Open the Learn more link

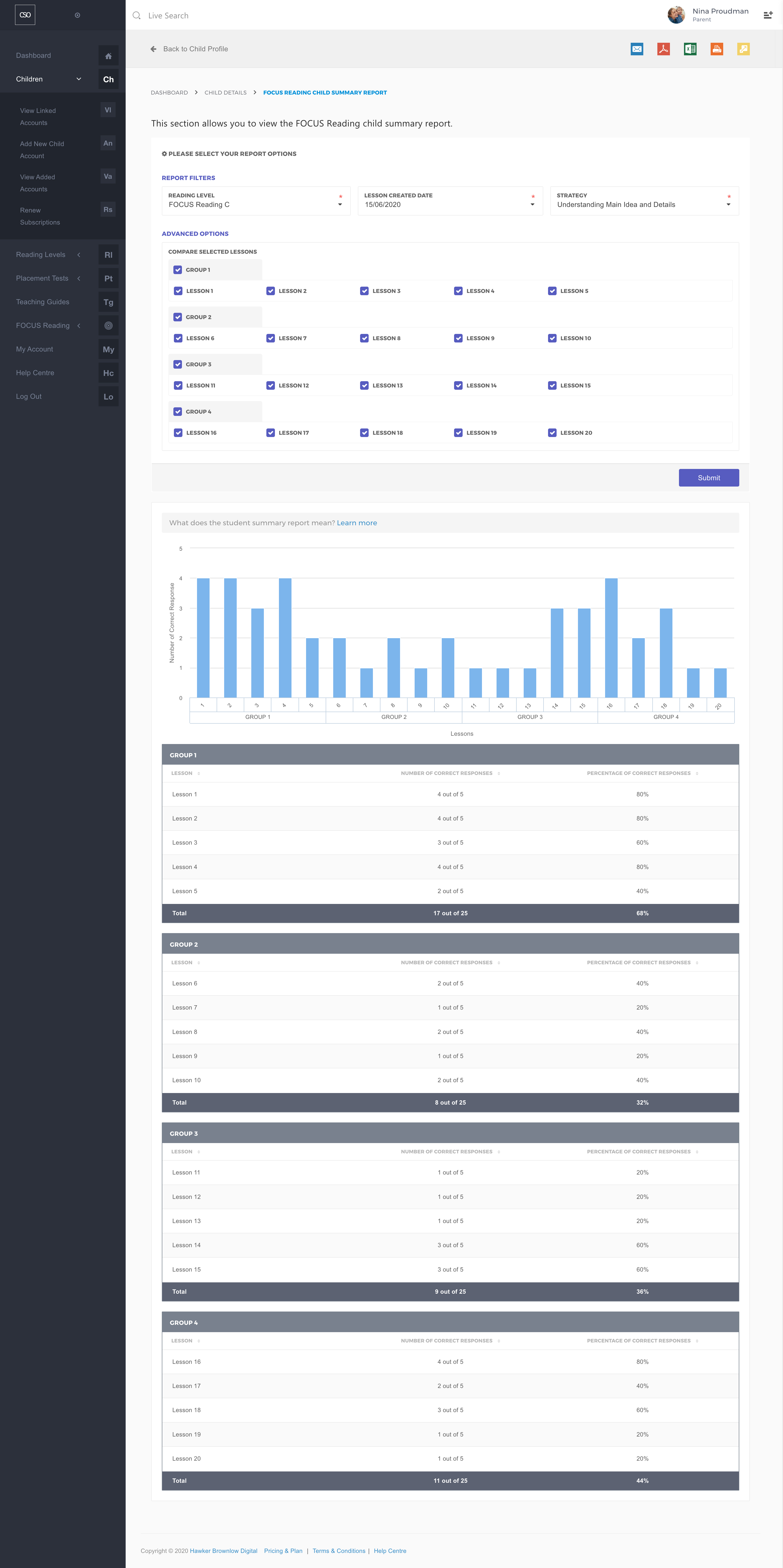pos(357,523)
